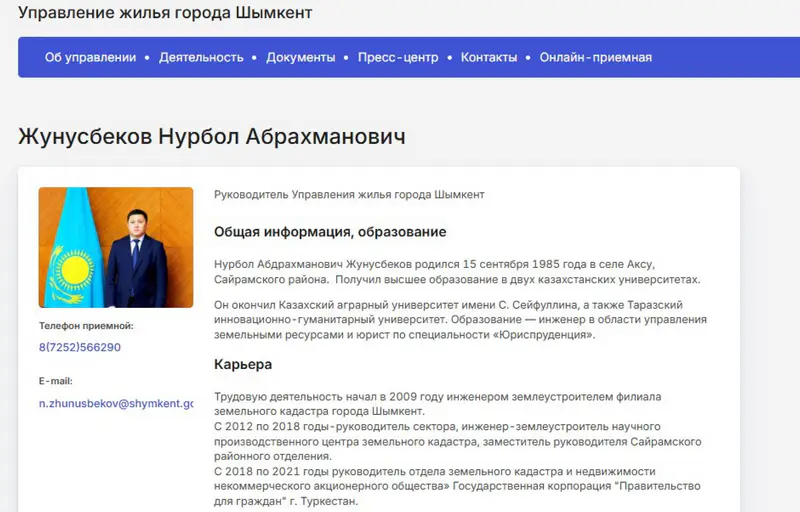Click the n.zhunusbekov email address link
The image size is (800, 512).
pos(116,403)
